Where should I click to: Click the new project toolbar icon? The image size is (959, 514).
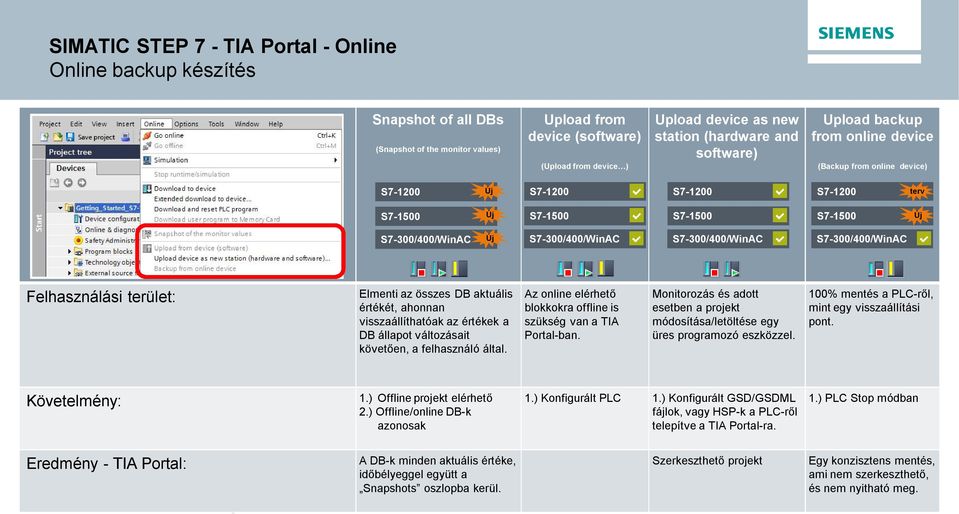pyautogui.click(x=45, y=137)
